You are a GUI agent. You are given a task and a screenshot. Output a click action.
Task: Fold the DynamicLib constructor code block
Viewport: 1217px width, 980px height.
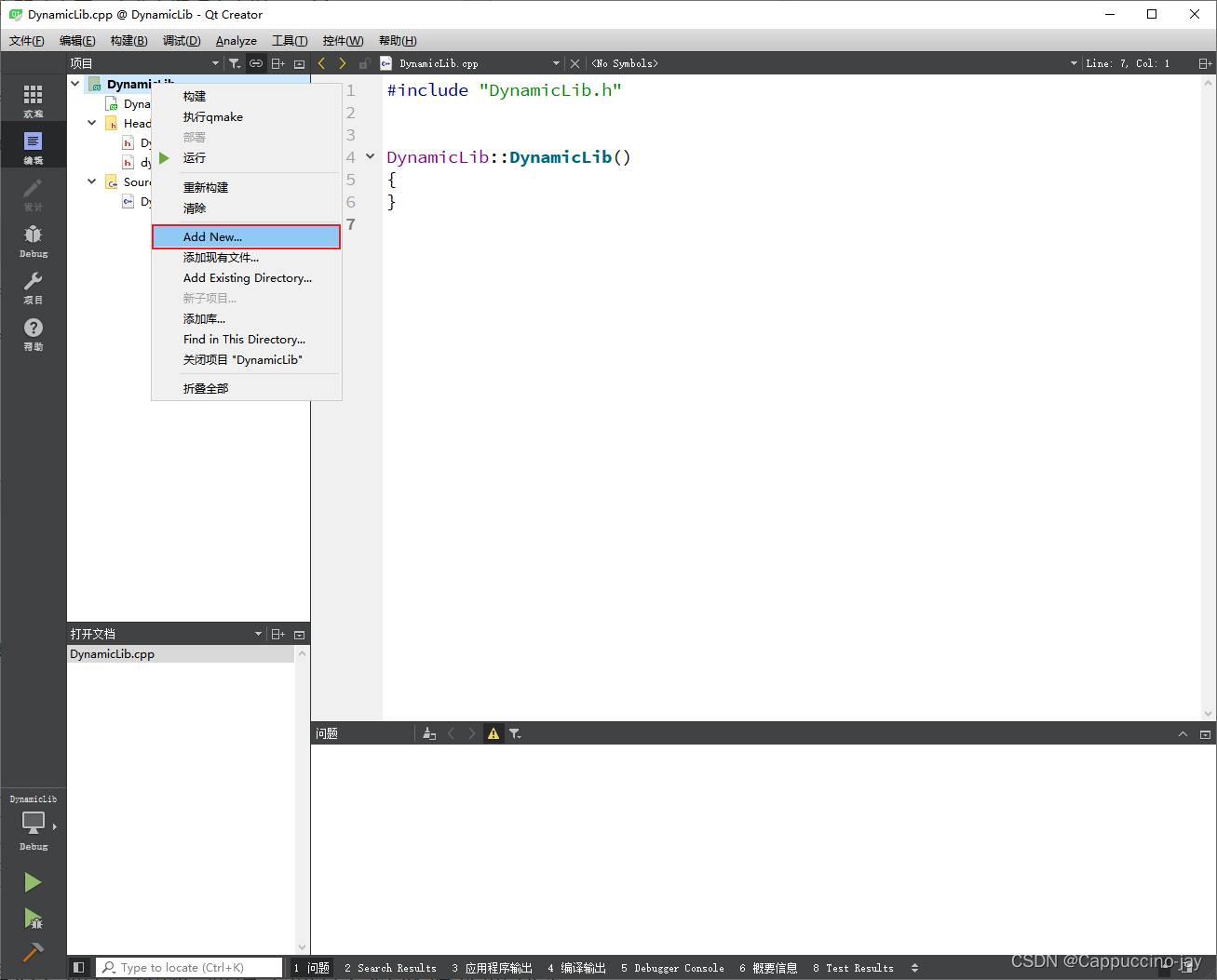[370, 156]
